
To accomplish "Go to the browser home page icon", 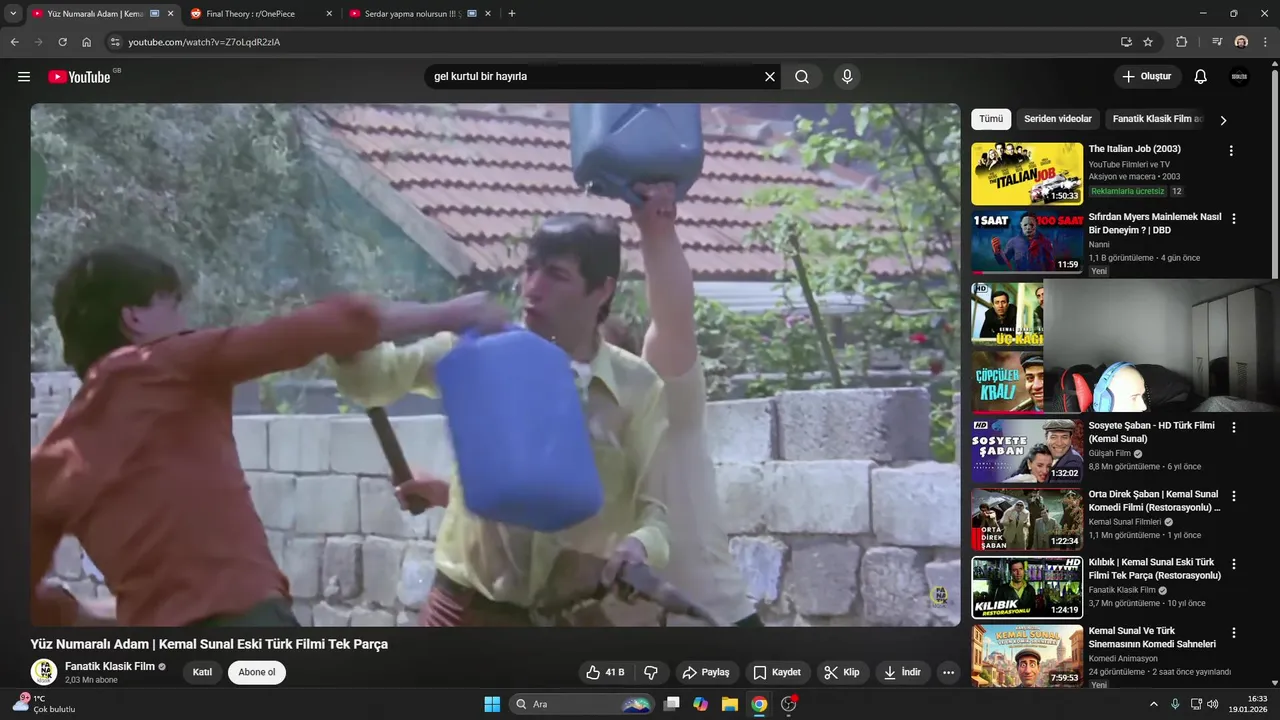I will coord(87,42).
